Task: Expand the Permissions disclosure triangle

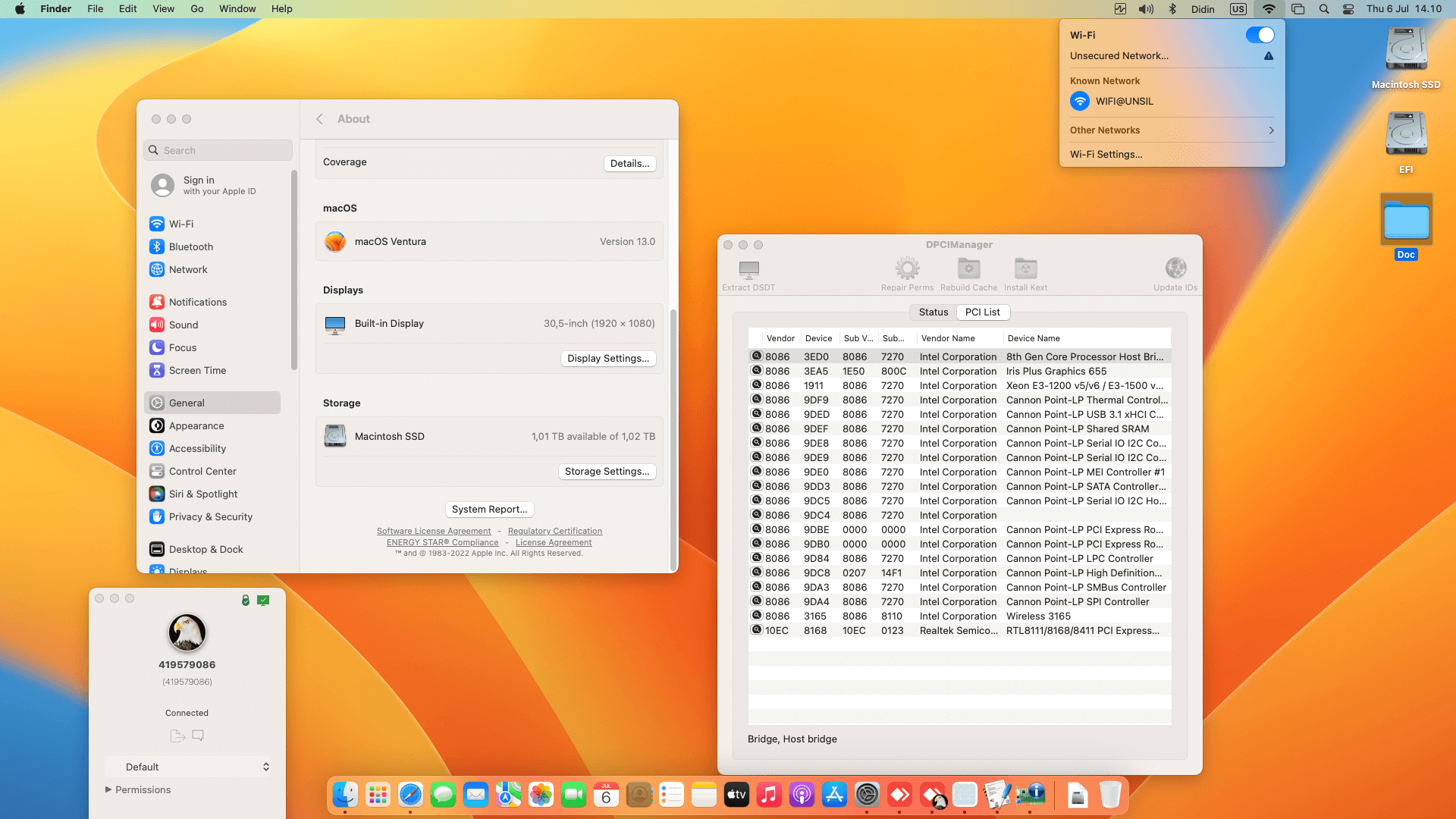Action: tap(108, 789)
